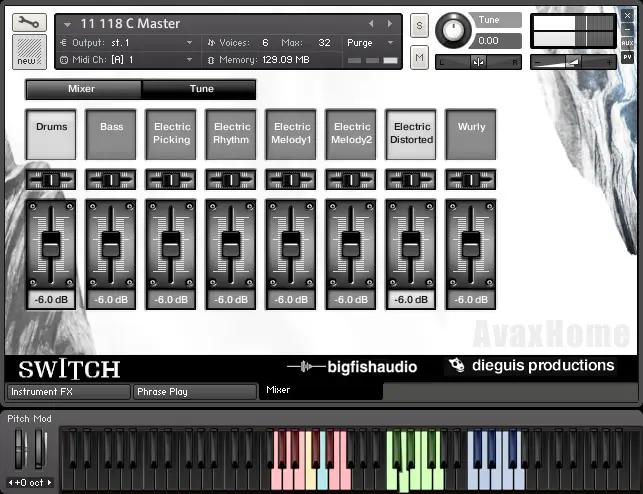Viewport: 643px width, 494px height.
Task: Click the light blue keyboard key
Action: (322, 480)
